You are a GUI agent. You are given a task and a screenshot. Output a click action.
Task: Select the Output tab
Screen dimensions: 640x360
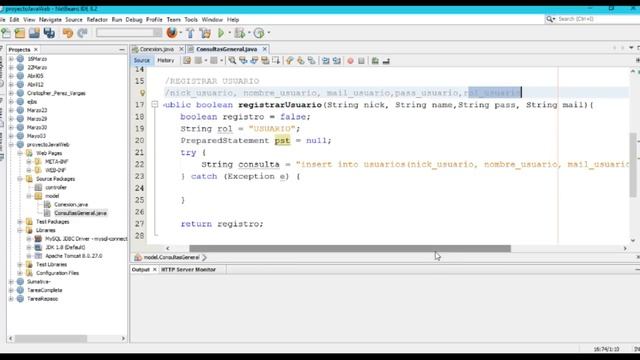click(141, 269)
